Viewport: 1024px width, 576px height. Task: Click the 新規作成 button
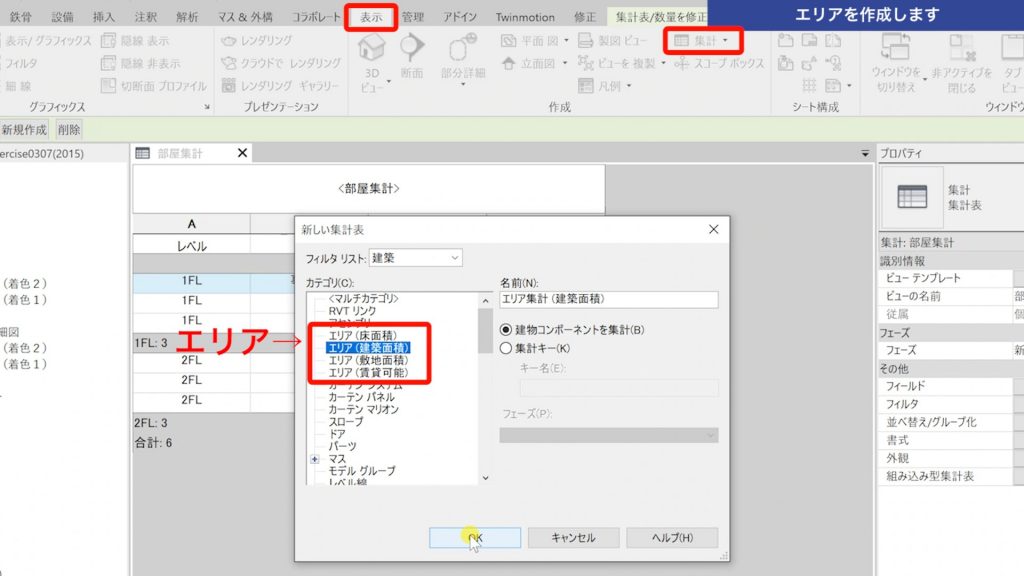tap(23, 129)
